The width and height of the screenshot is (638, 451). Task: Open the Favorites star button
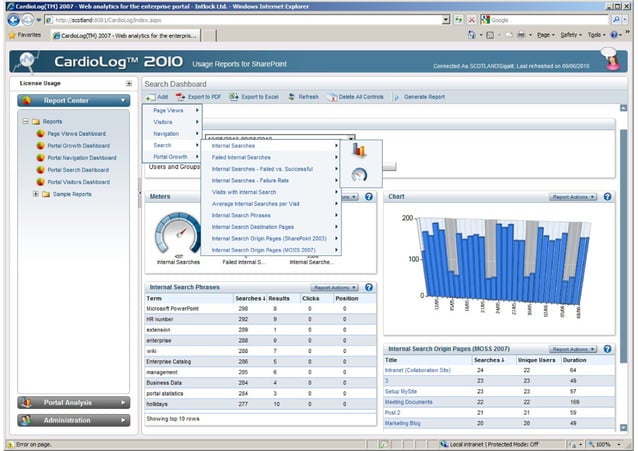point(25,35)
